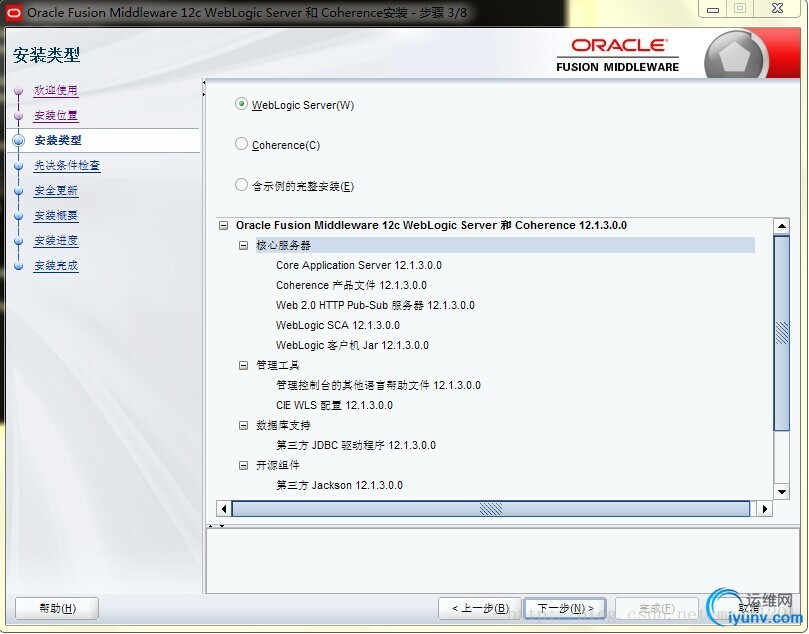809x634 pixels.
Task: Collapse the 开源组件 tree node
Action: click(244, 465)
